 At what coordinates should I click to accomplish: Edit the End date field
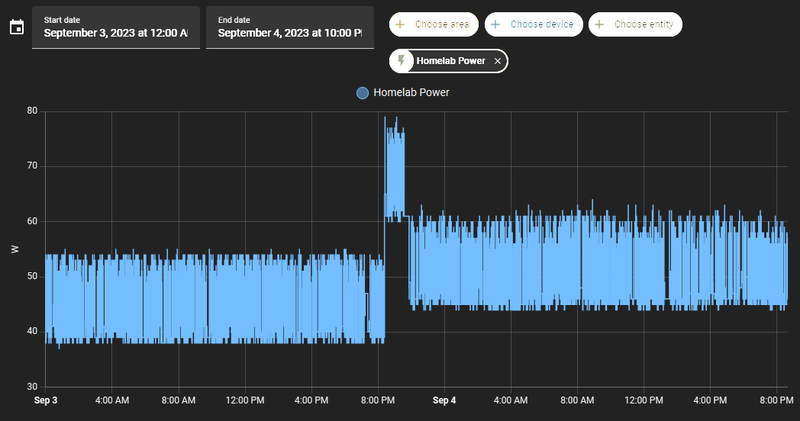pyautogui.click(x=290, y=28)
